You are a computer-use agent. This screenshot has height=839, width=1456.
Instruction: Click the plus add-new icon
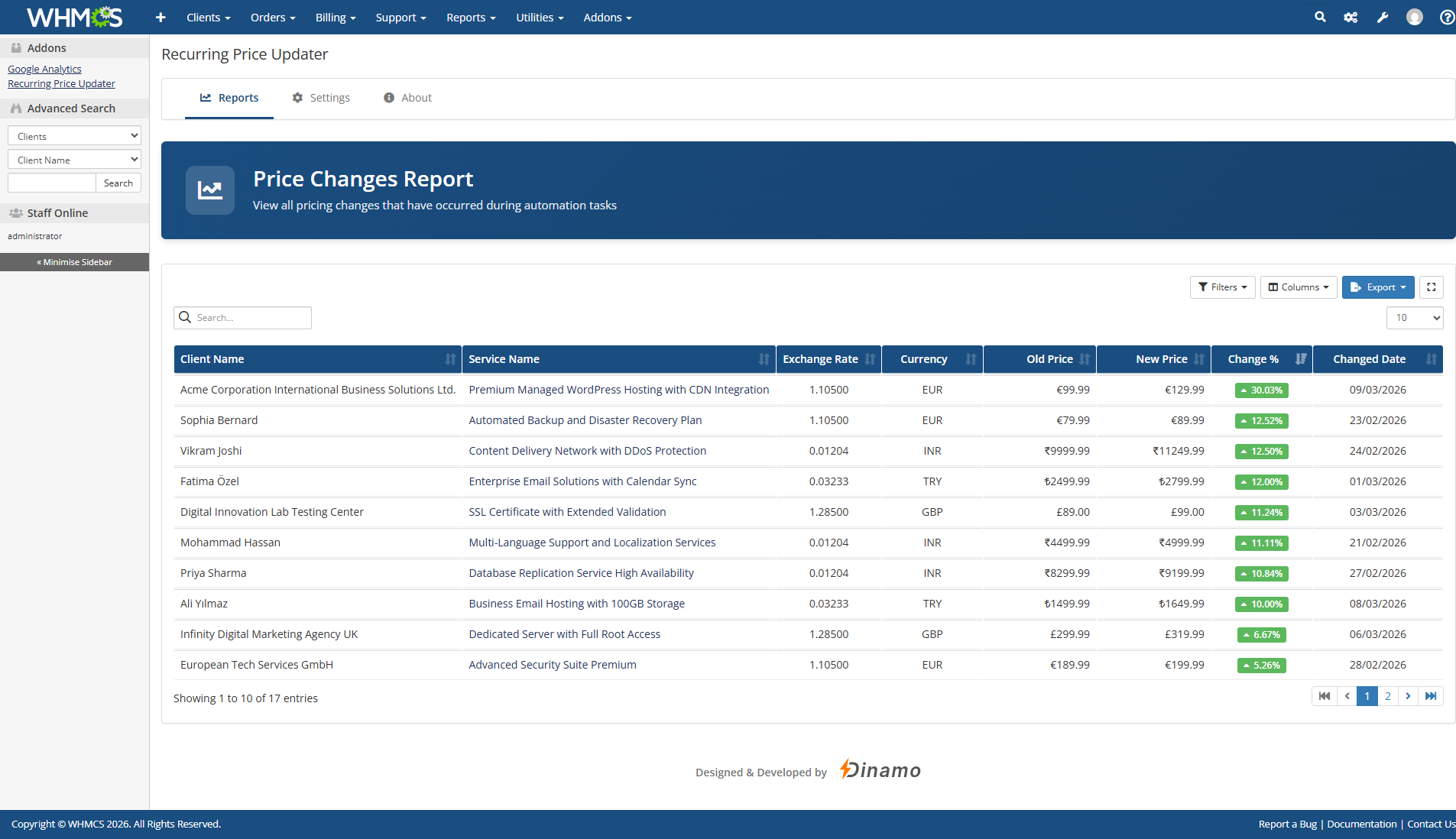point(161,17)
